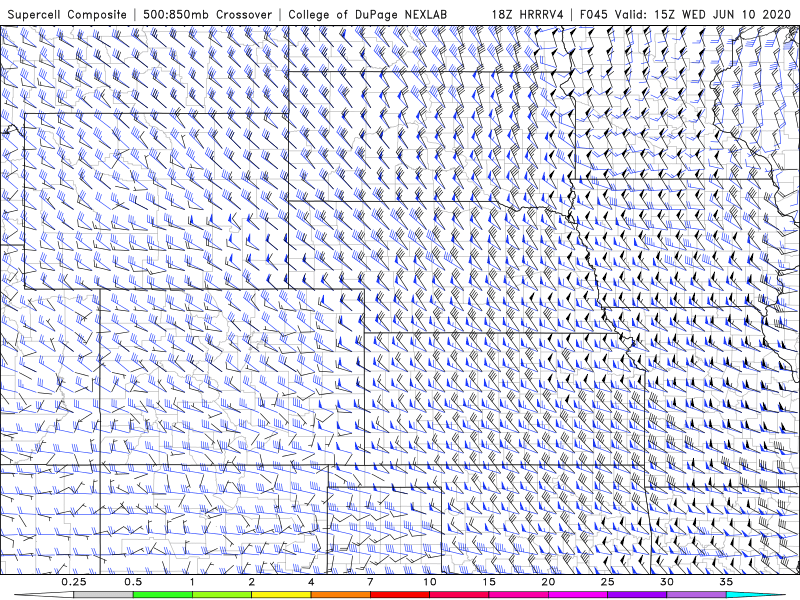Click the '0.5' colorbar label
Viewport: 800px width, 600px height.
coord(133,582)
